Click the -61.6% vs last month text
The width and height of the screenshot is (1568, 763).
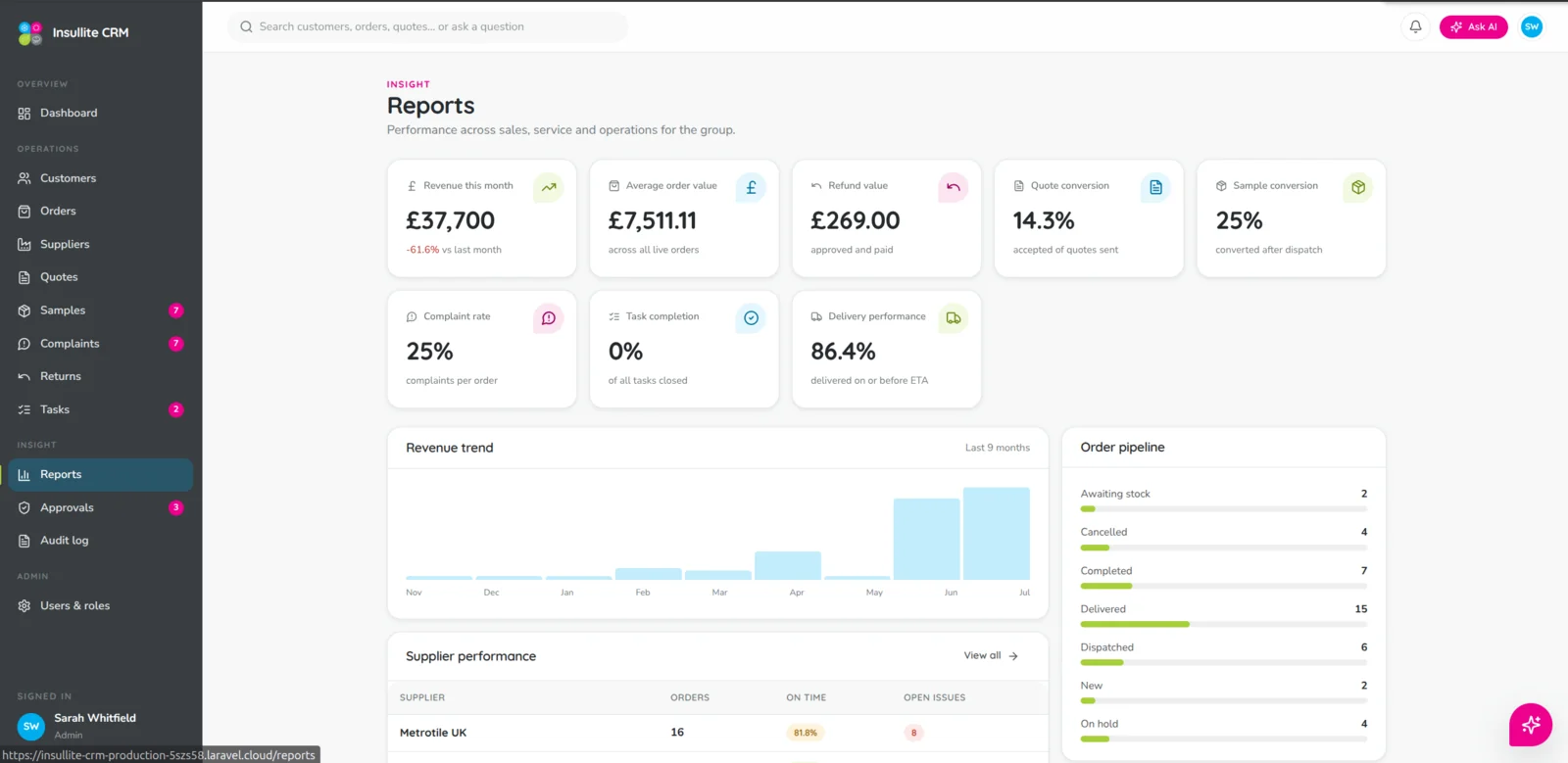[x=454, y=250]
